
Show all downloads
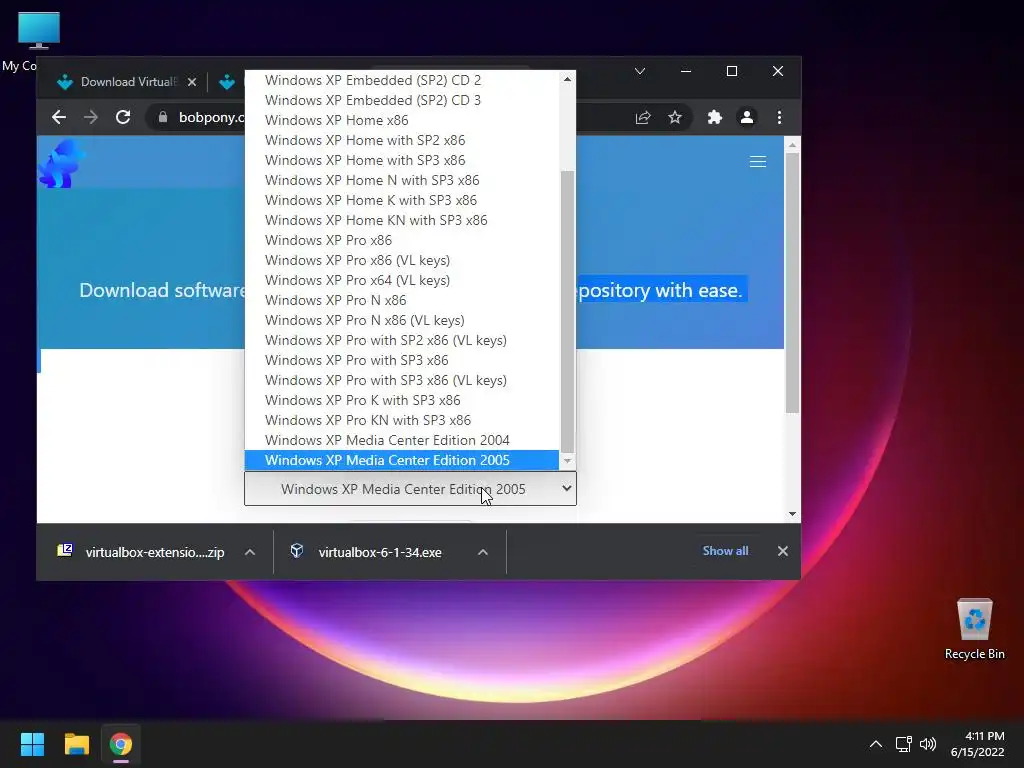click(x=725, y=551)
